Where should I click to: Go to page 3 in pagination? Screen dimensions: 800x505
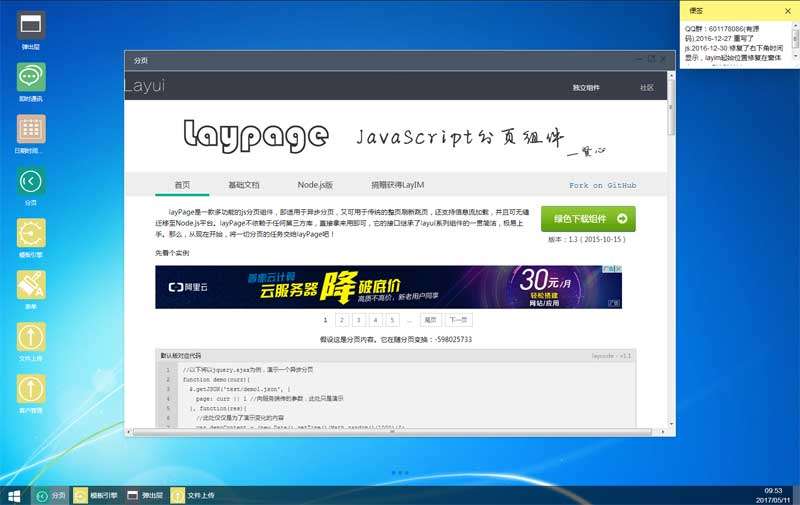tap(358, 320)
